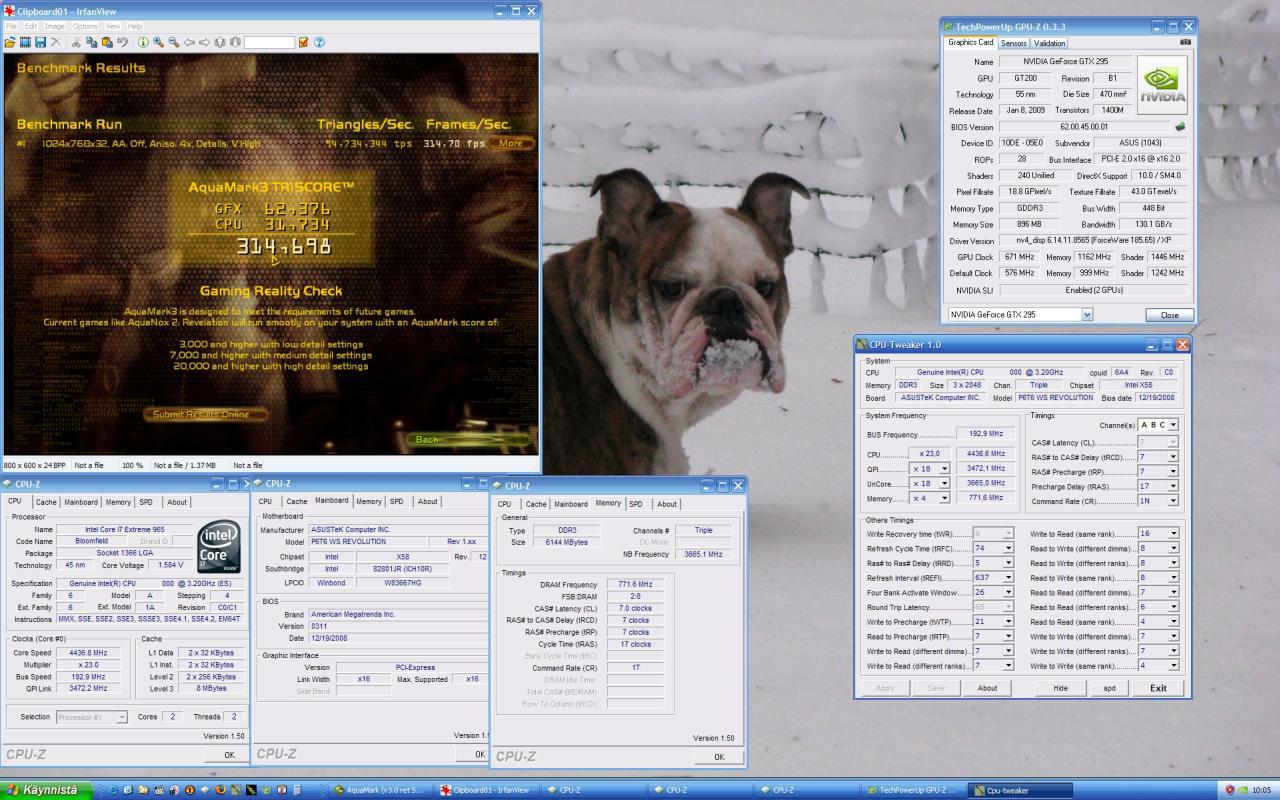Open Command Rate (CR) 1N dropdown

[x=1158, y=501]
